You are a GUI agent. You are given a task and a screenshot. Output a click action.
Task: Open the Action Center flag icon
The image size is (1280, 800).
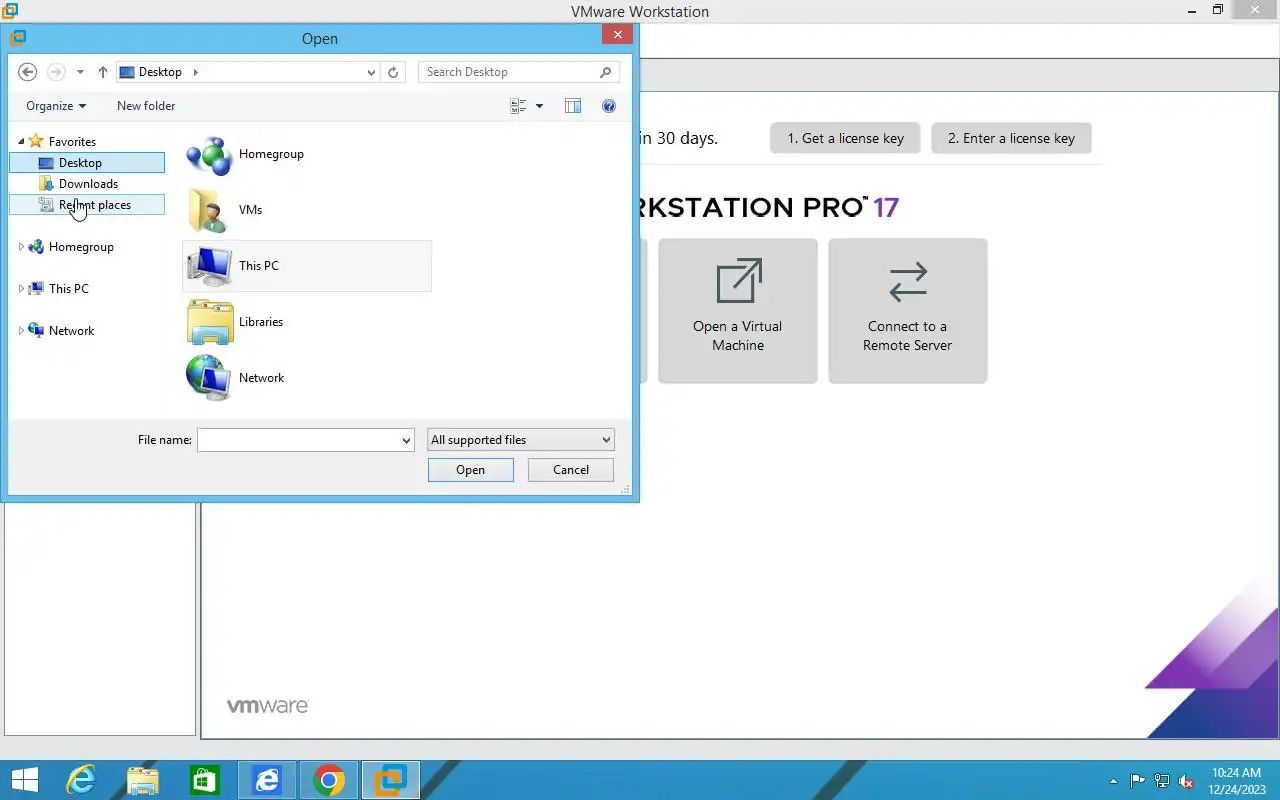tap(1138, 781)
